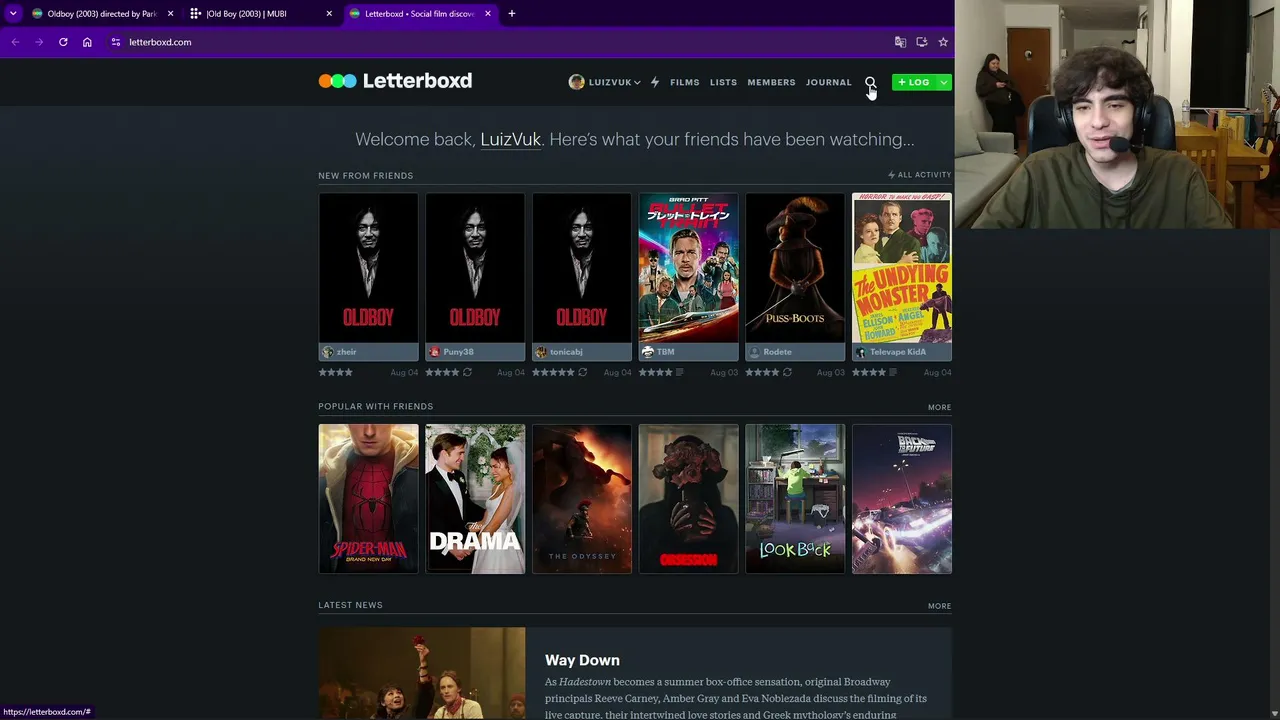Click the POPULAR WITH FRIENDS heading link
Viewport: 1280px width, 720px height.
(x=376, y=407)
